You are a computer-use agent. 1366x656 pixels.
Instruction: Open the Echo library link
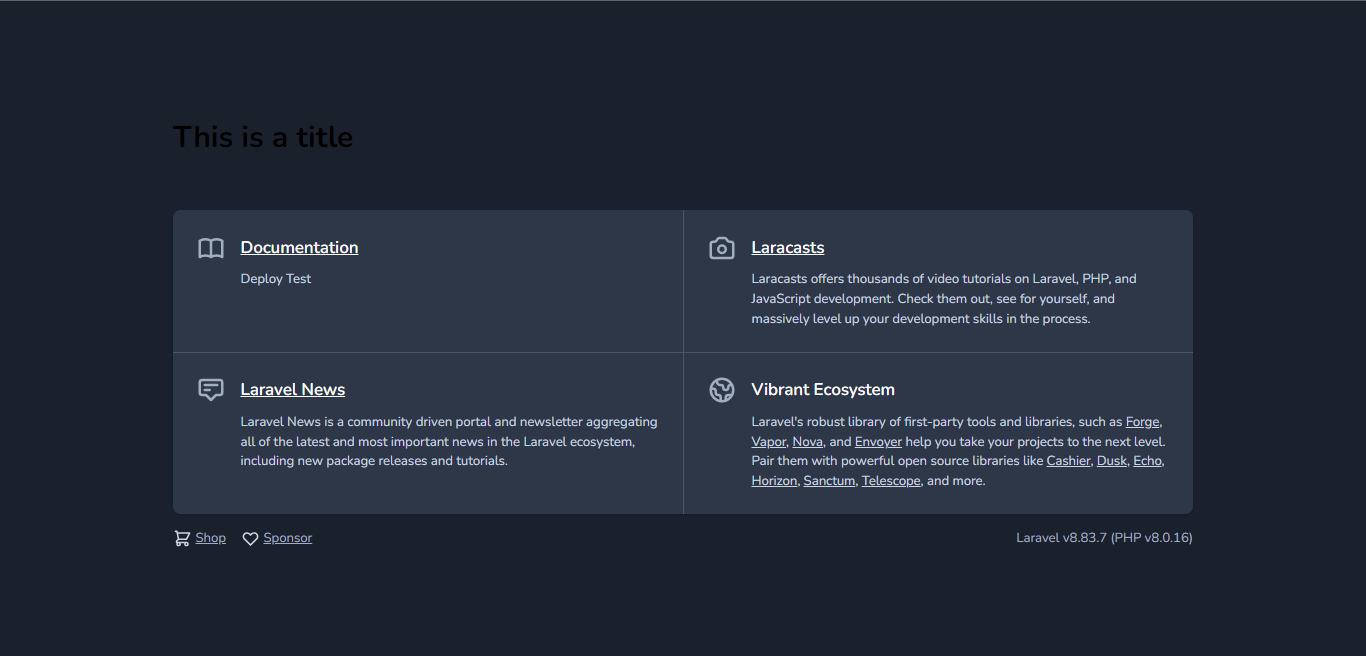[x=1148, y=461]
